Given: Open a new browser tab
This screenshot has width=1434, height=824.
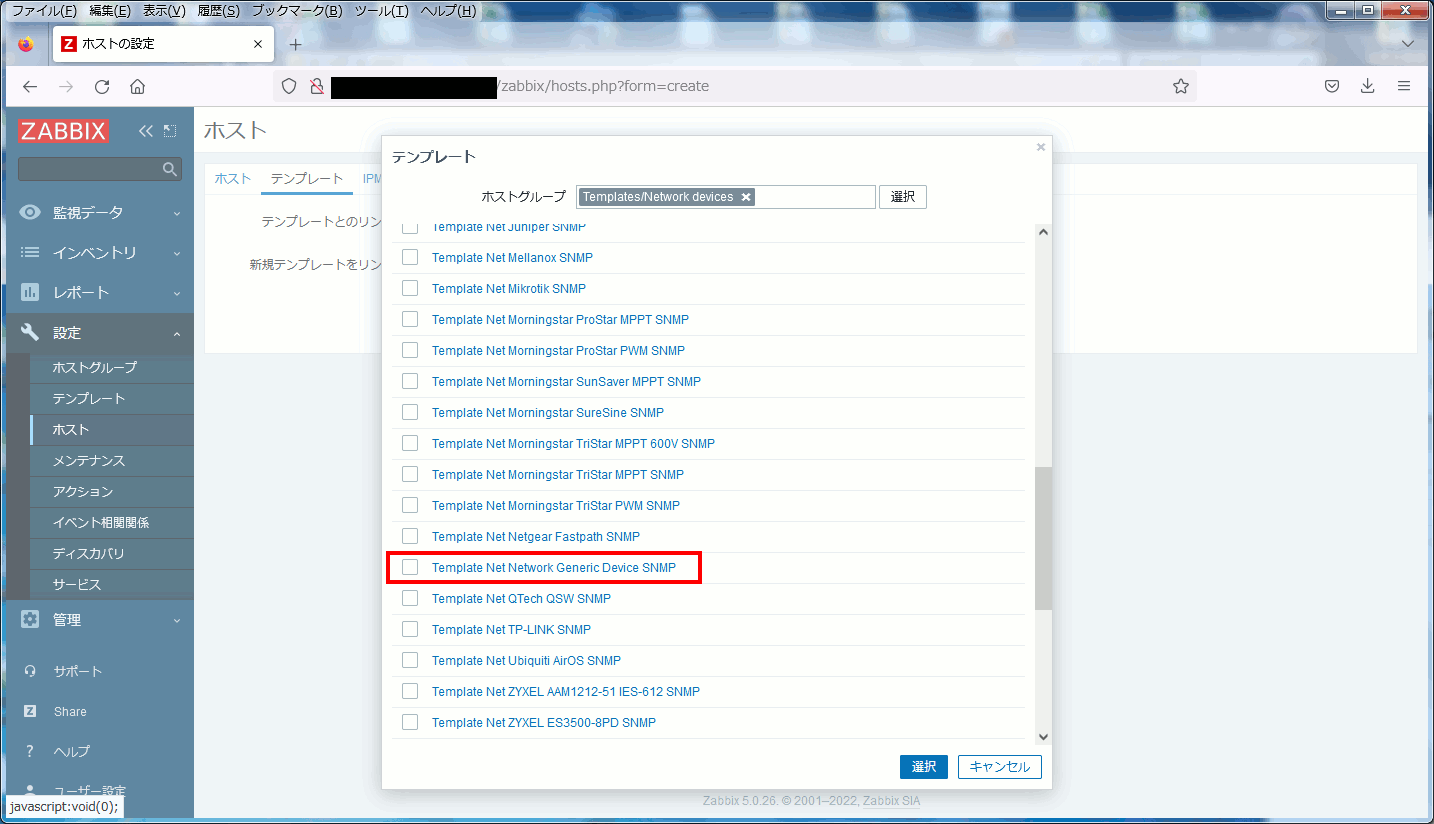Looking at the screenshot, I should 295,44.
